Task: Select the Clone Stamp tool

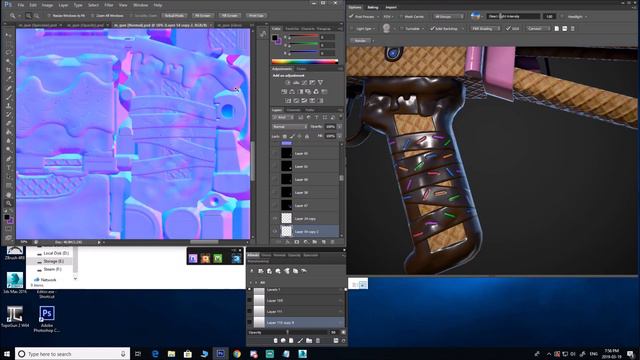Action: point(9,106)
